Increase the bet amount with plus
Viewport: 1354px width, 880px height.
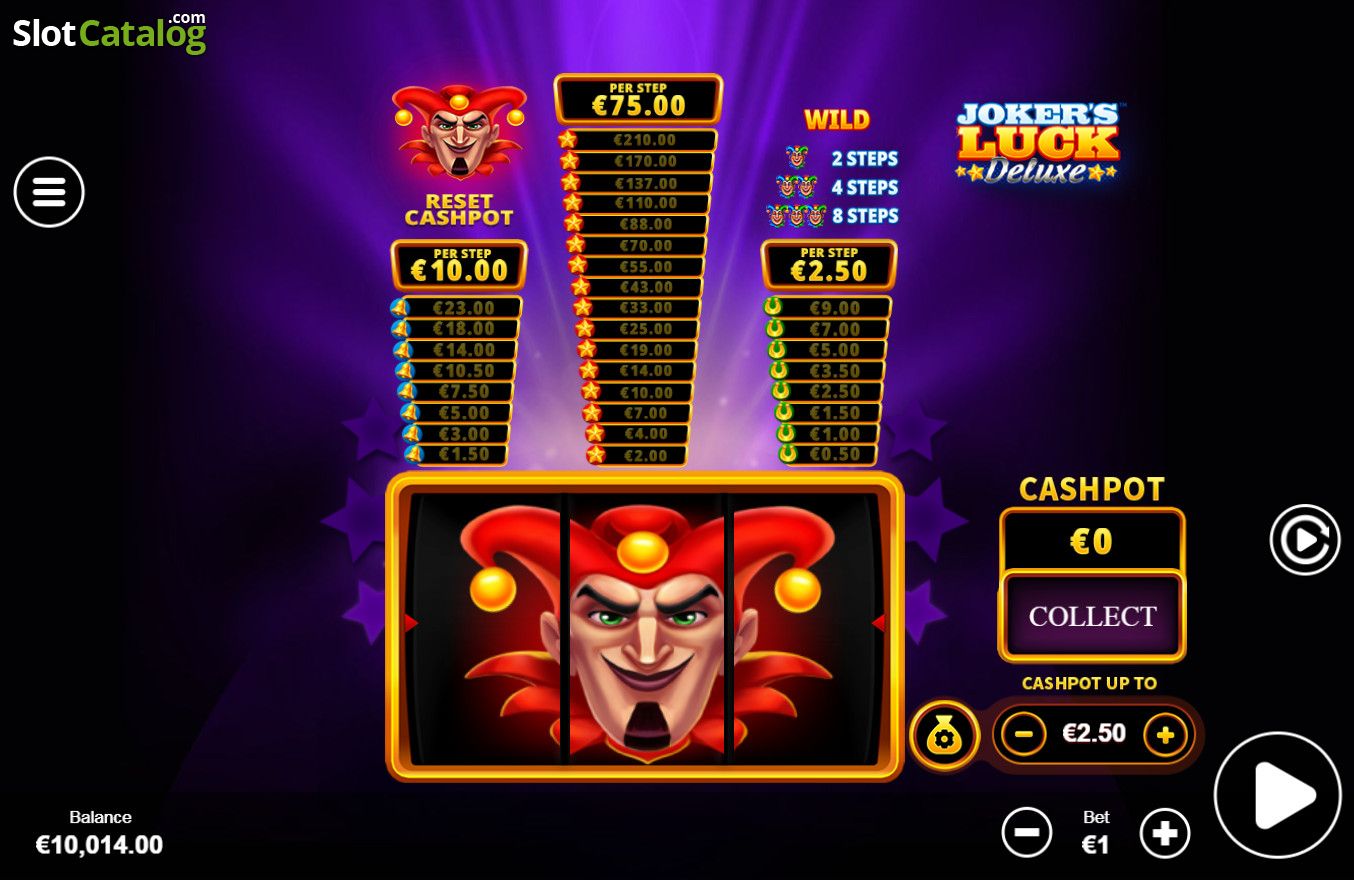tap(1165, 832)
